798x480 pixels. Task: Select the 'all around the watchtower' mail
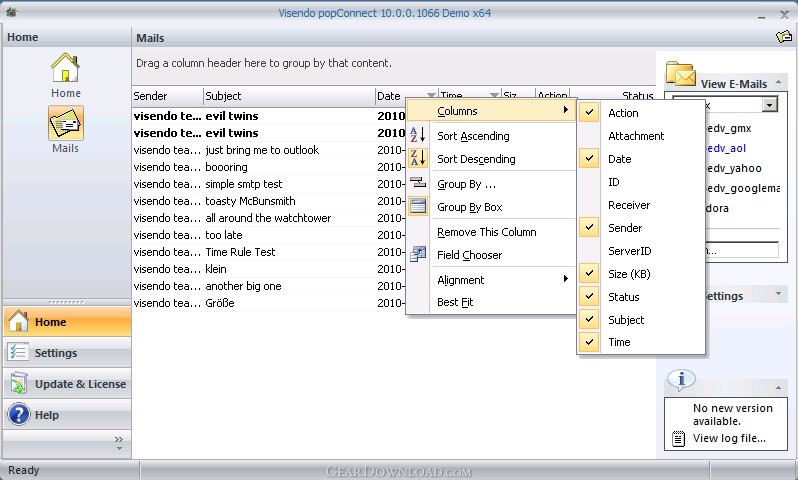(x=269, y=218)
